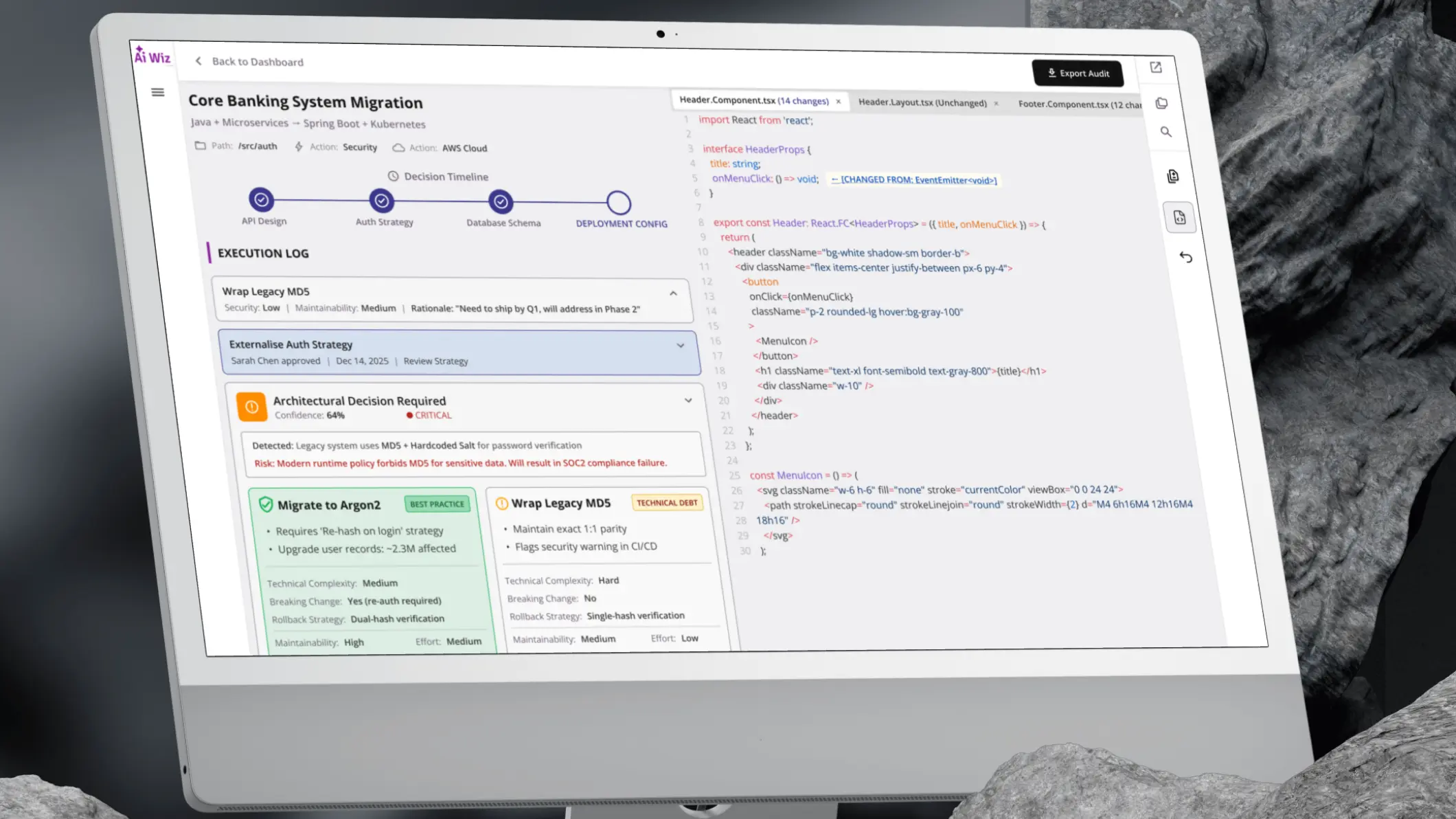
Task: Switch to the Header.Layout.tsx tab
Action: click(923, 102)
